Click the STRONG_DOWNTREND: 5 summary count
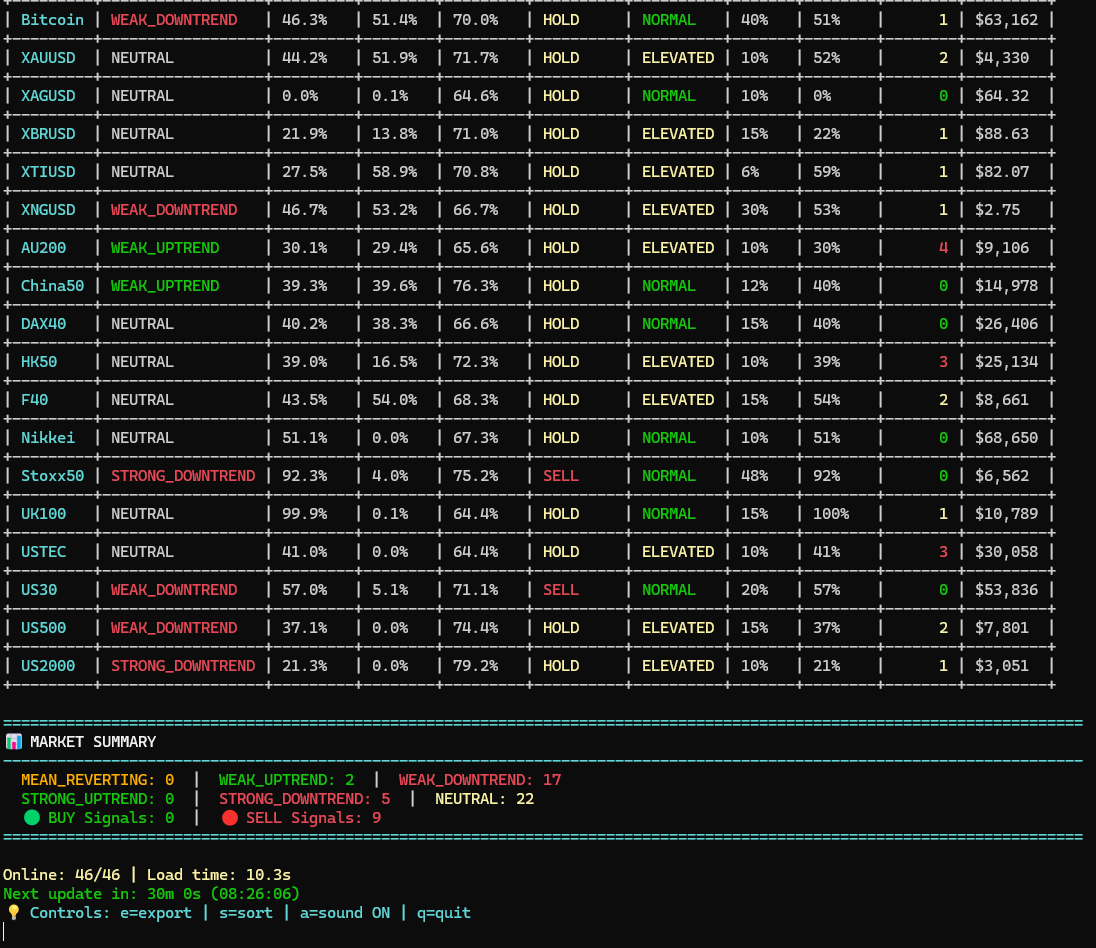This screenshot has height=948, width=1096. coord(305,799)
